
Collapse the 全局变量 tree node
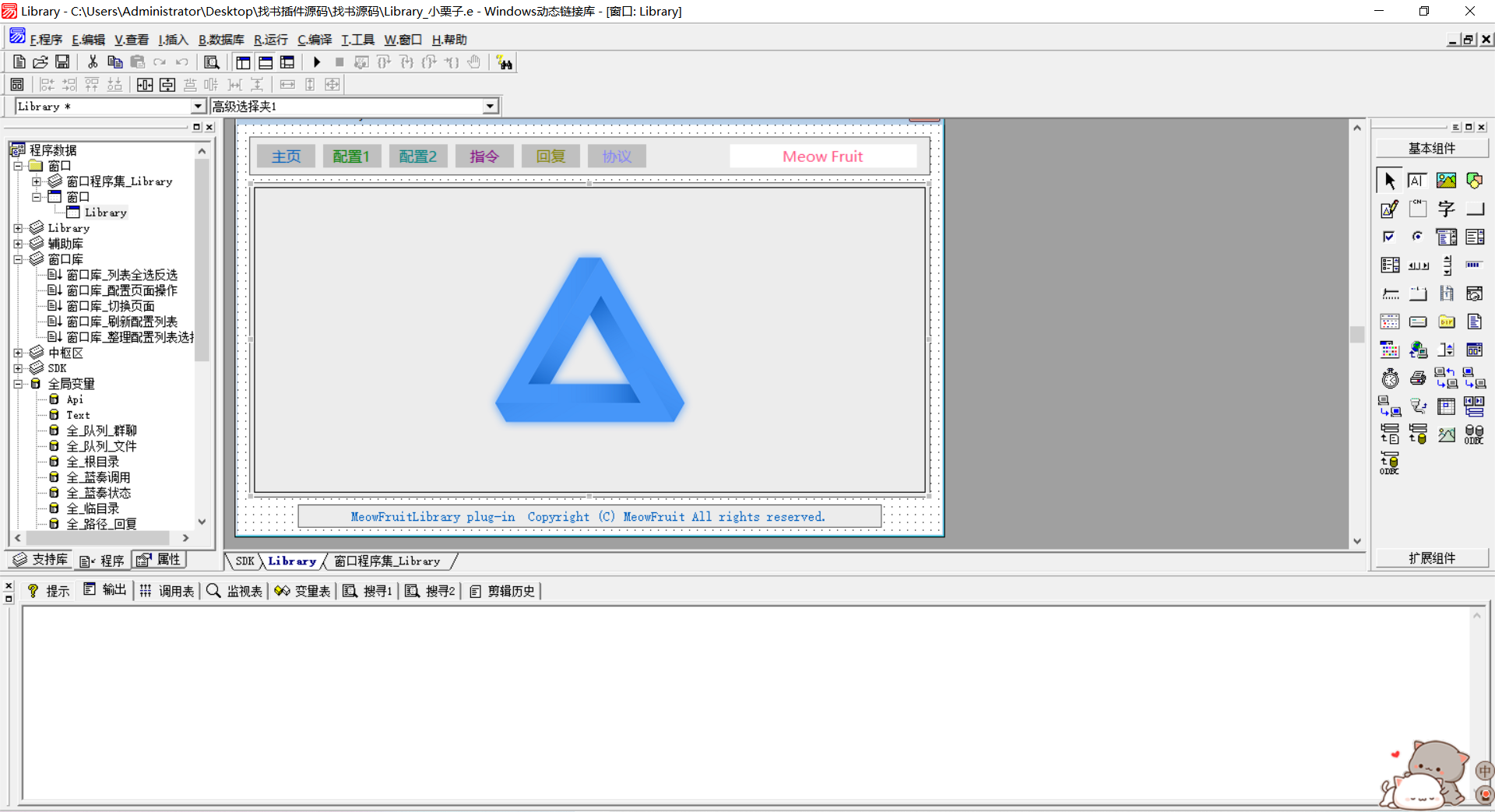pyautogui.click(x=18, y=384)
